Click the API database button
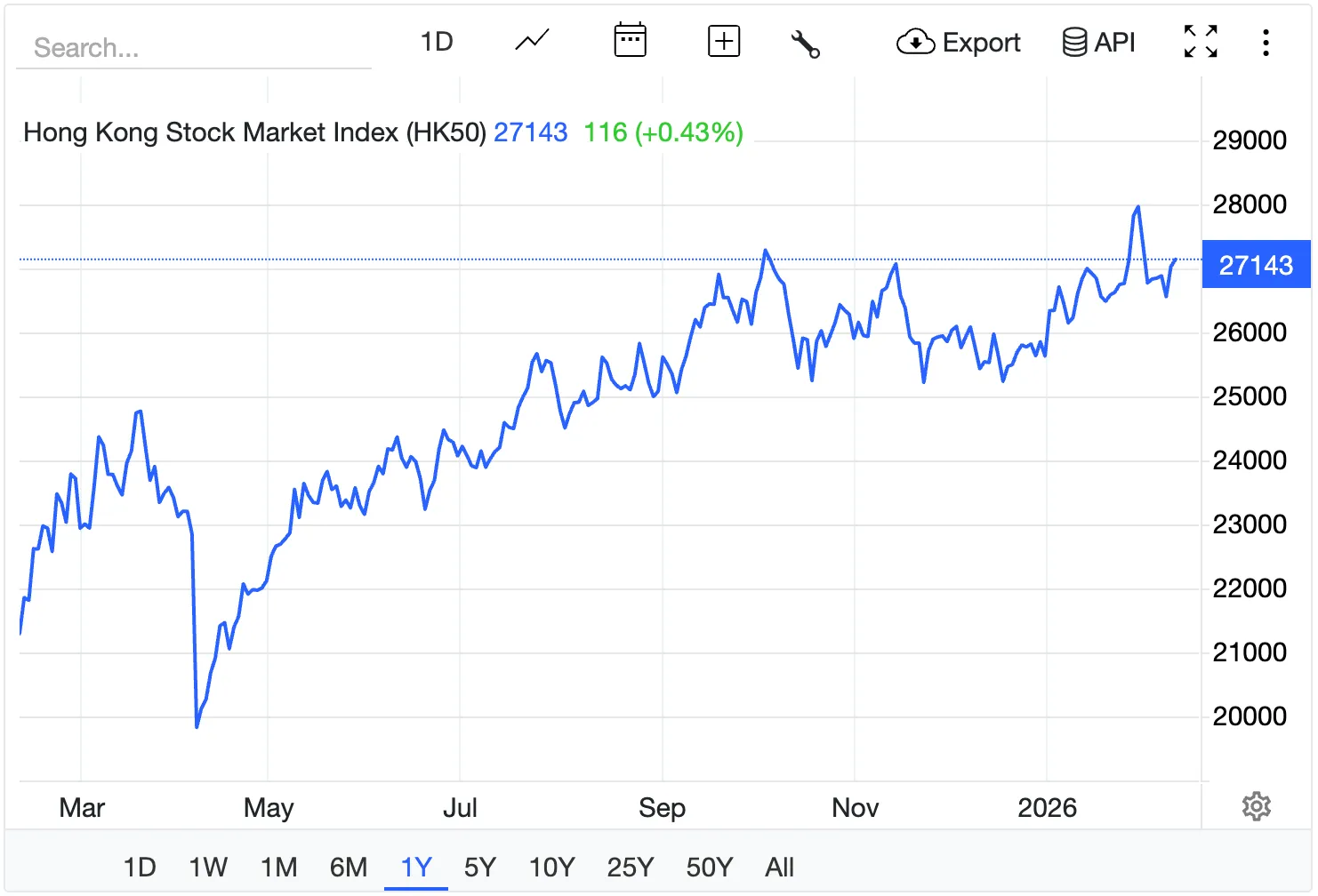The width and height of the screenshot is (1318, 896). click(x=1099, y=42)
